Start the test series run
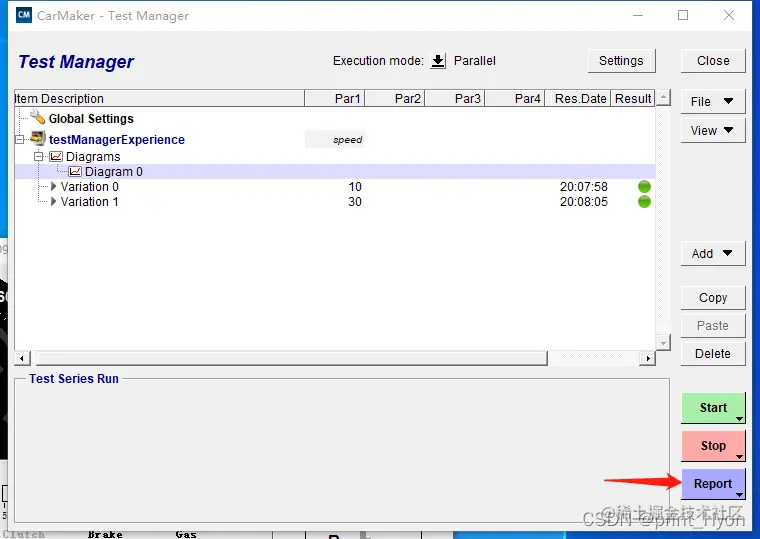 pos(712,408)
